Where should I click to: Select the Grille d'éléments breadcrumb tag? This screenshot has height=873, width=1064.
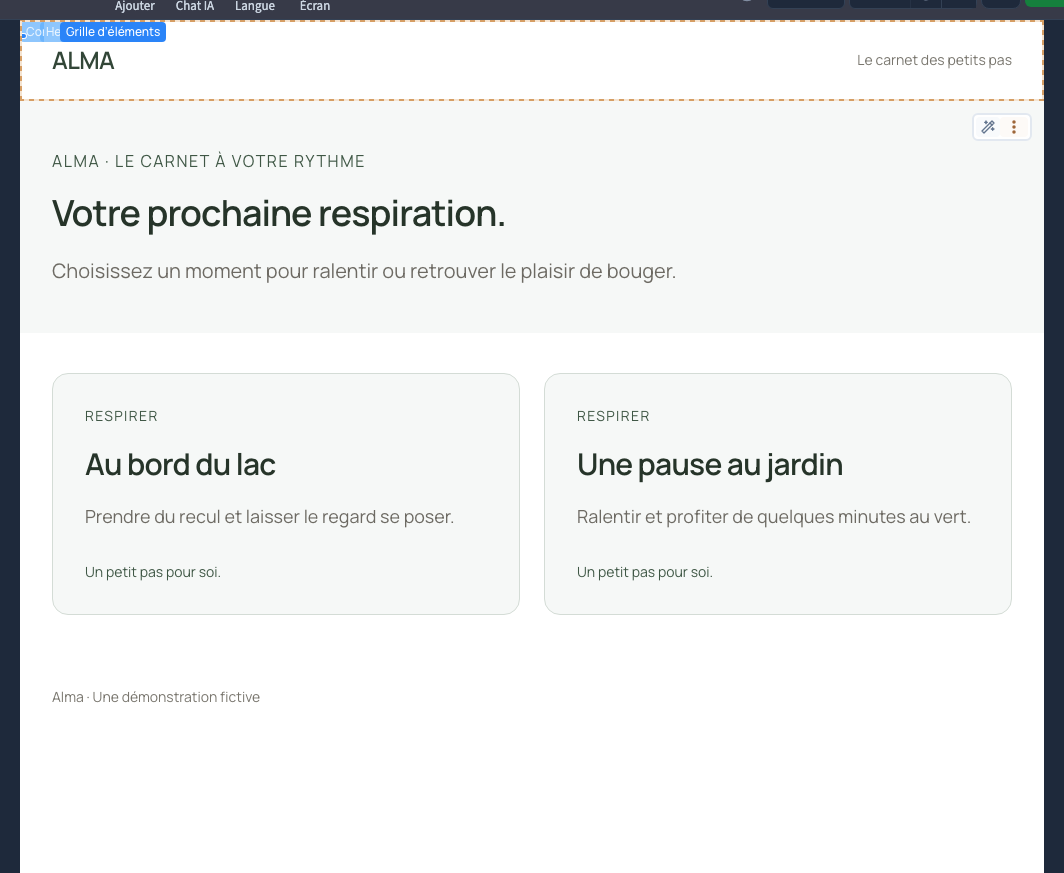point(113,32)
